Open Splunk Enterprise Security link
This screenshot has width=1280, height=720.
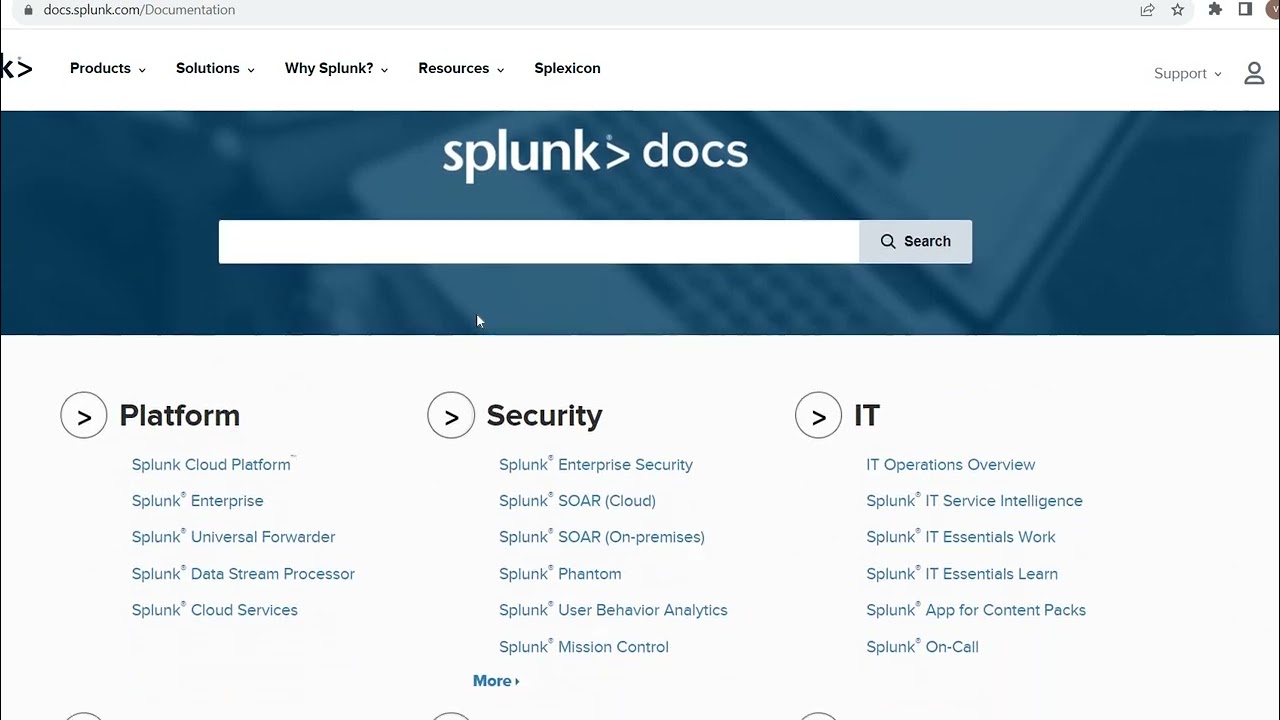596,464
